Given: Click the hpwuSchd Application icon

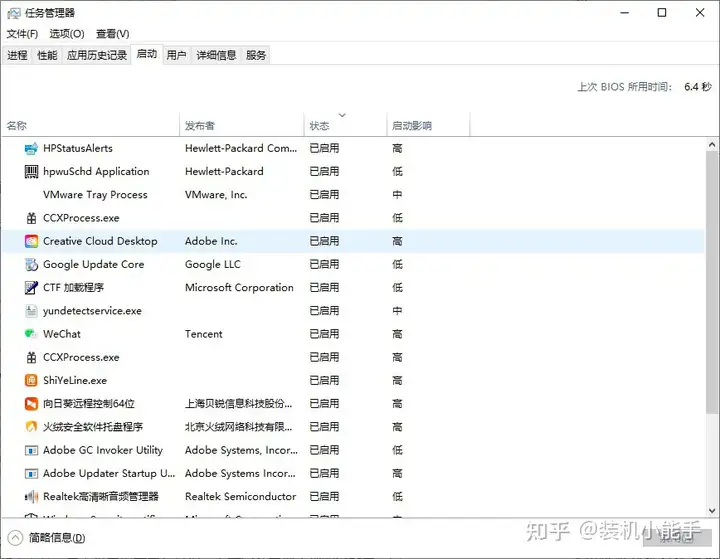Looking at the screenshot, I should point(31,172).
